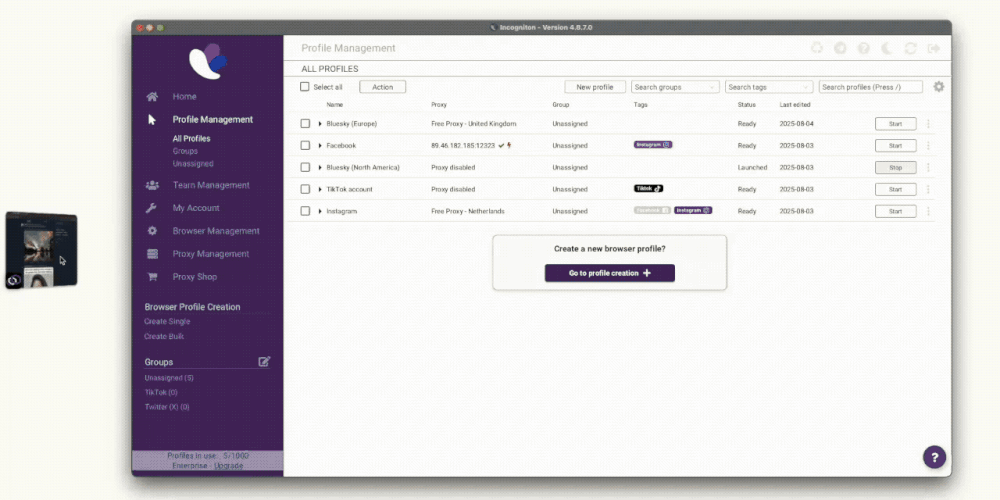Screen dimensions: 1000x500
Task: Toggle dark mode with the moon icon
Action: (886, 48)
